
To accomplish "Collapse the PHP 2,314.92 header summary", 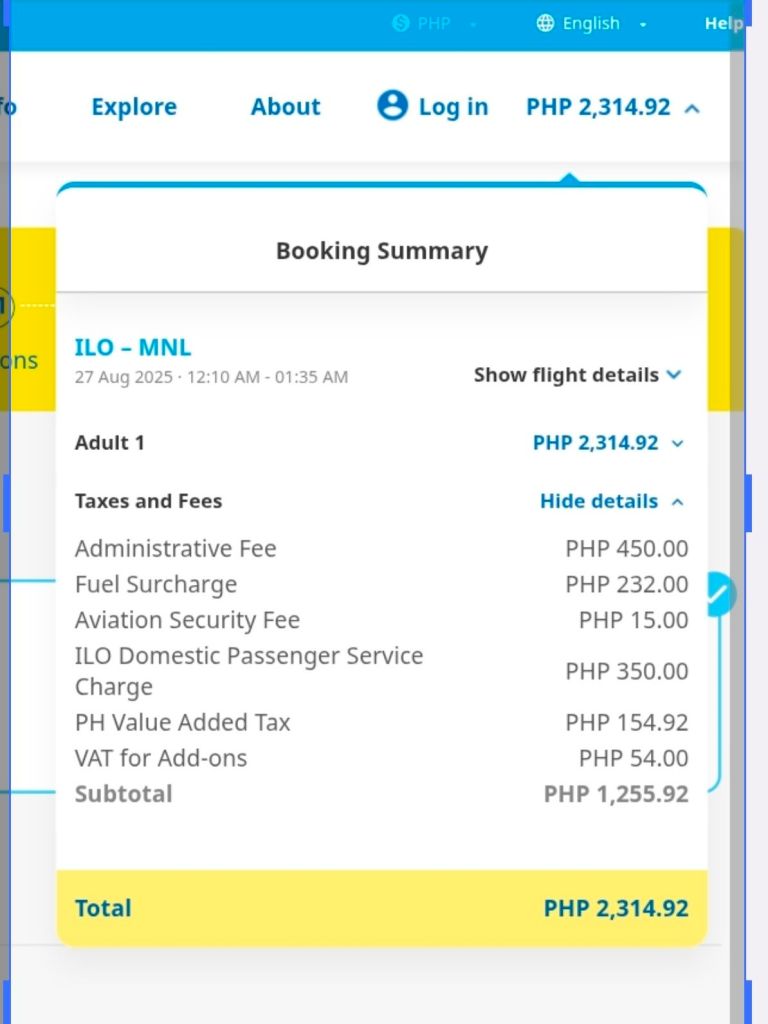I will tap(599, 107).
